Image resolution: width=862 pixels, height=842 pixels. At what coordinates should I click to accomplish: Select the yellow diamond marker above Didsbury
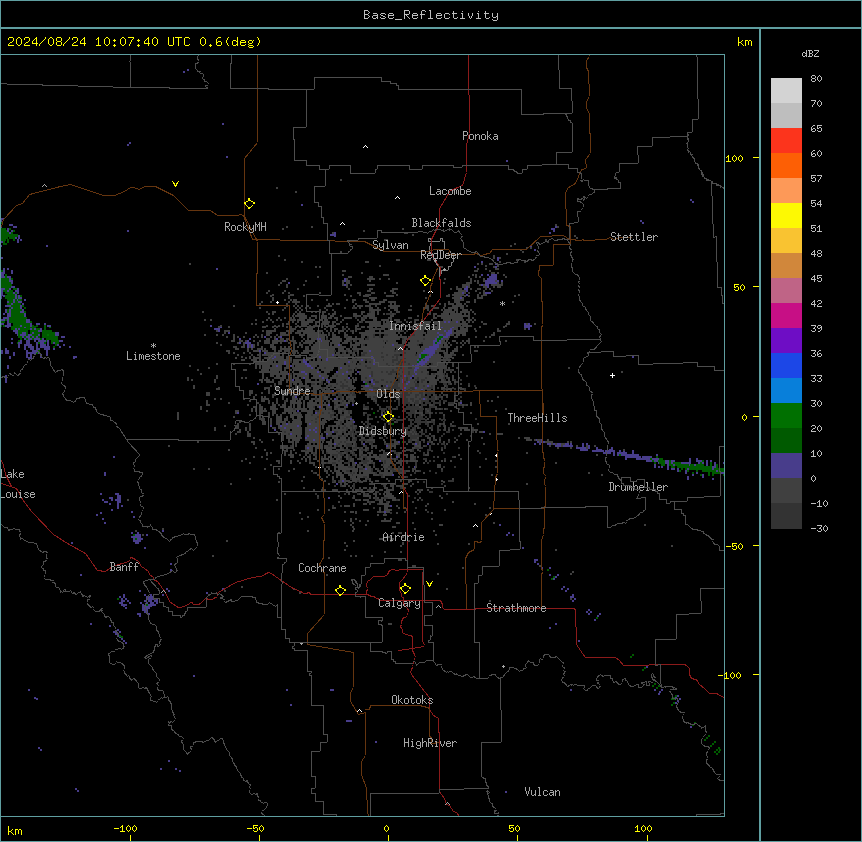pyautogui.click(x=388, y=417)
